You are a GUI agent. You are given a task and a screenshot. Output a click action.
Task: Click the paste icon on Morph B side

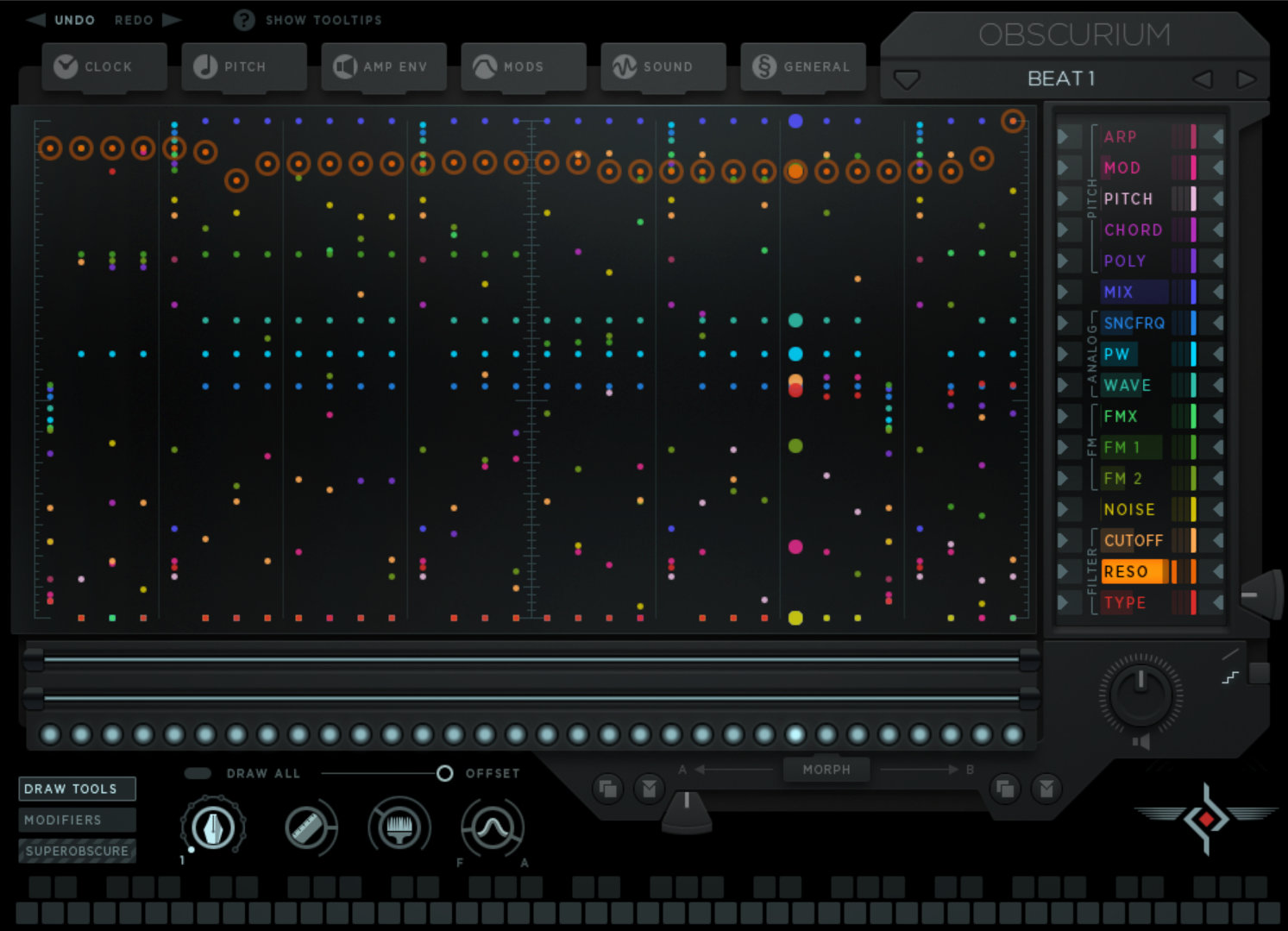1046,788
